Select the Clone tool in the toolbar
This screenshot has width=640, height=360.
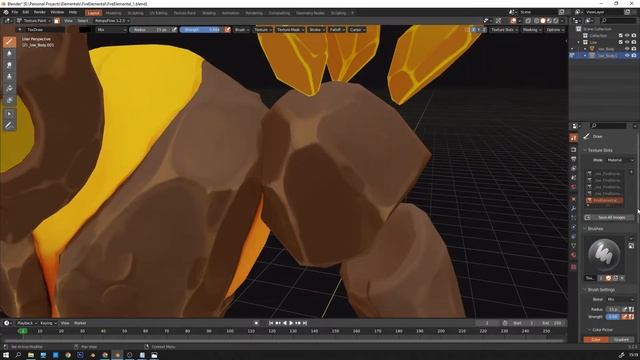9,77
